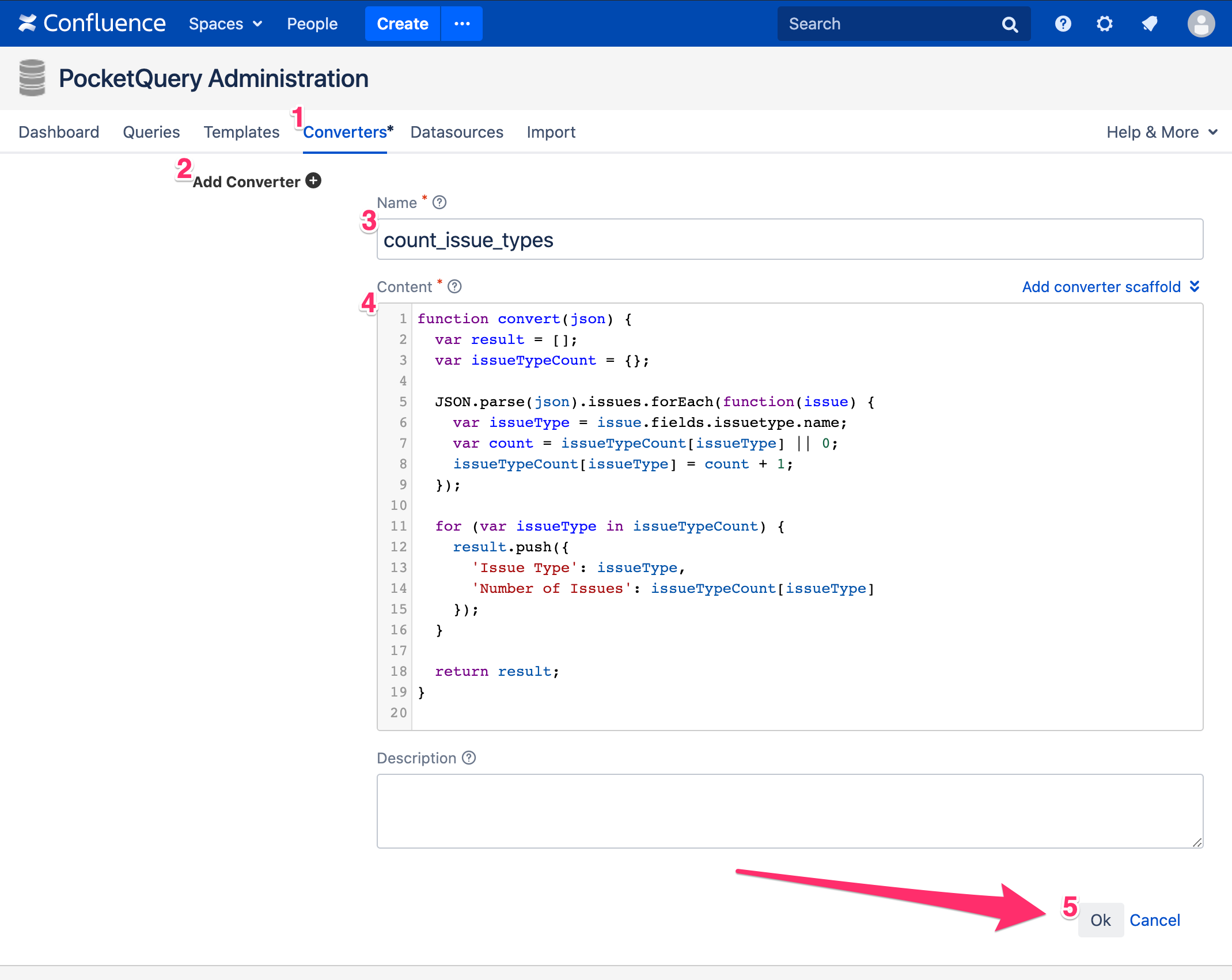Viewport: 1232px width, 980px height.
Task: Select the Converters tab
Action: (x=345, y=132)
